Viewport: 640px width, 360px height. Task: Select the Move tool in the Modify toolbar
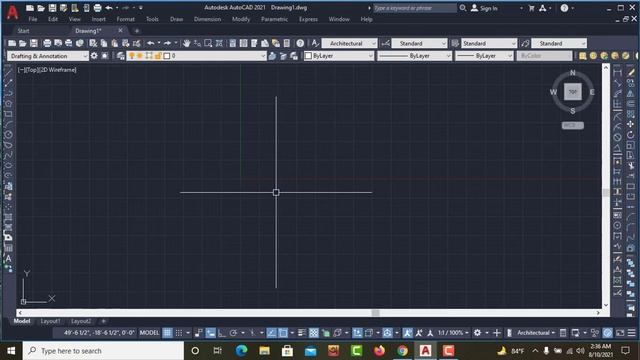pos(631,124)
